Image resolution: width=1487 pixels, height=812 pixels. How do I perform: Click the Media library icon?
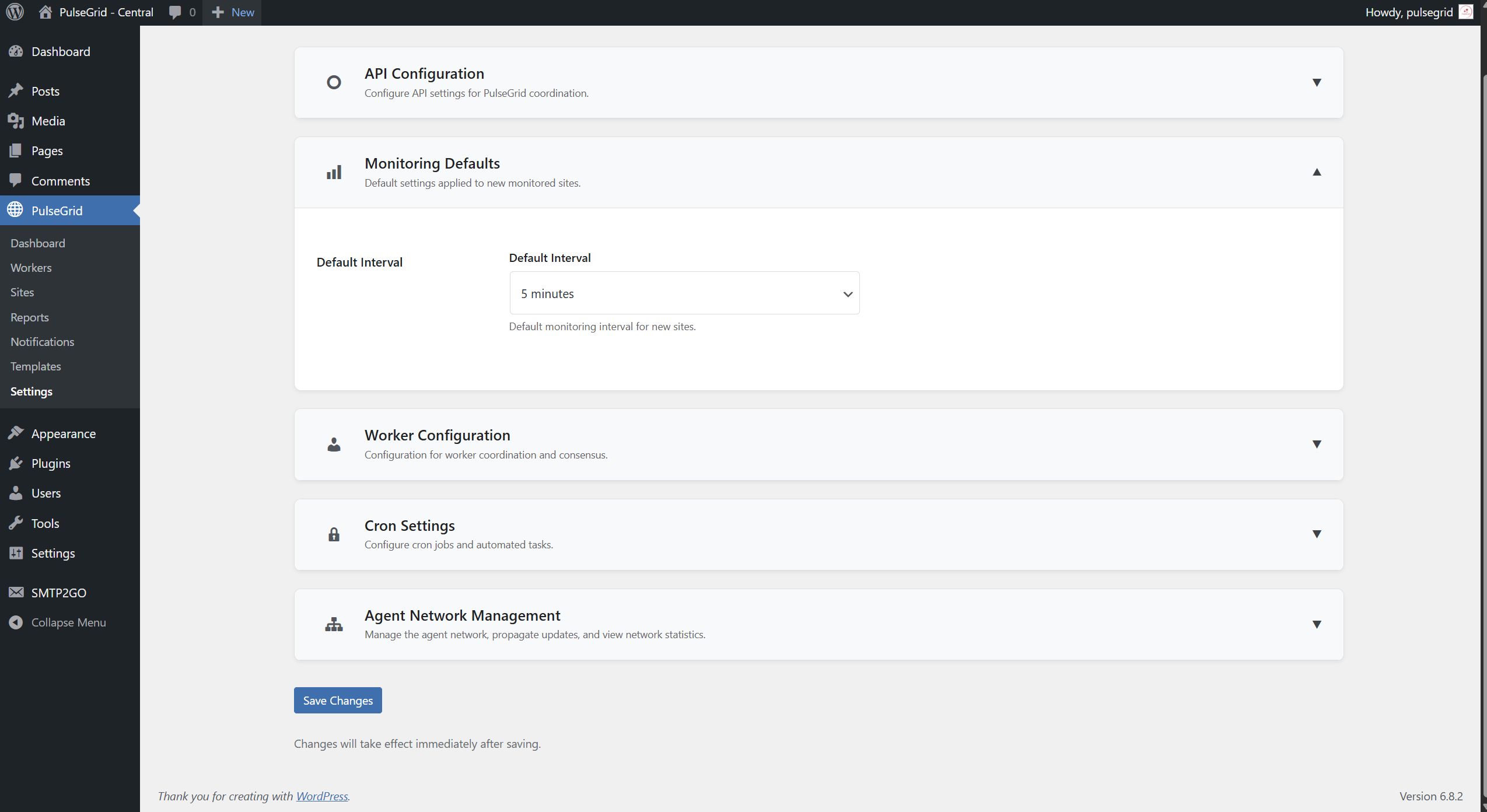point(16,121)
